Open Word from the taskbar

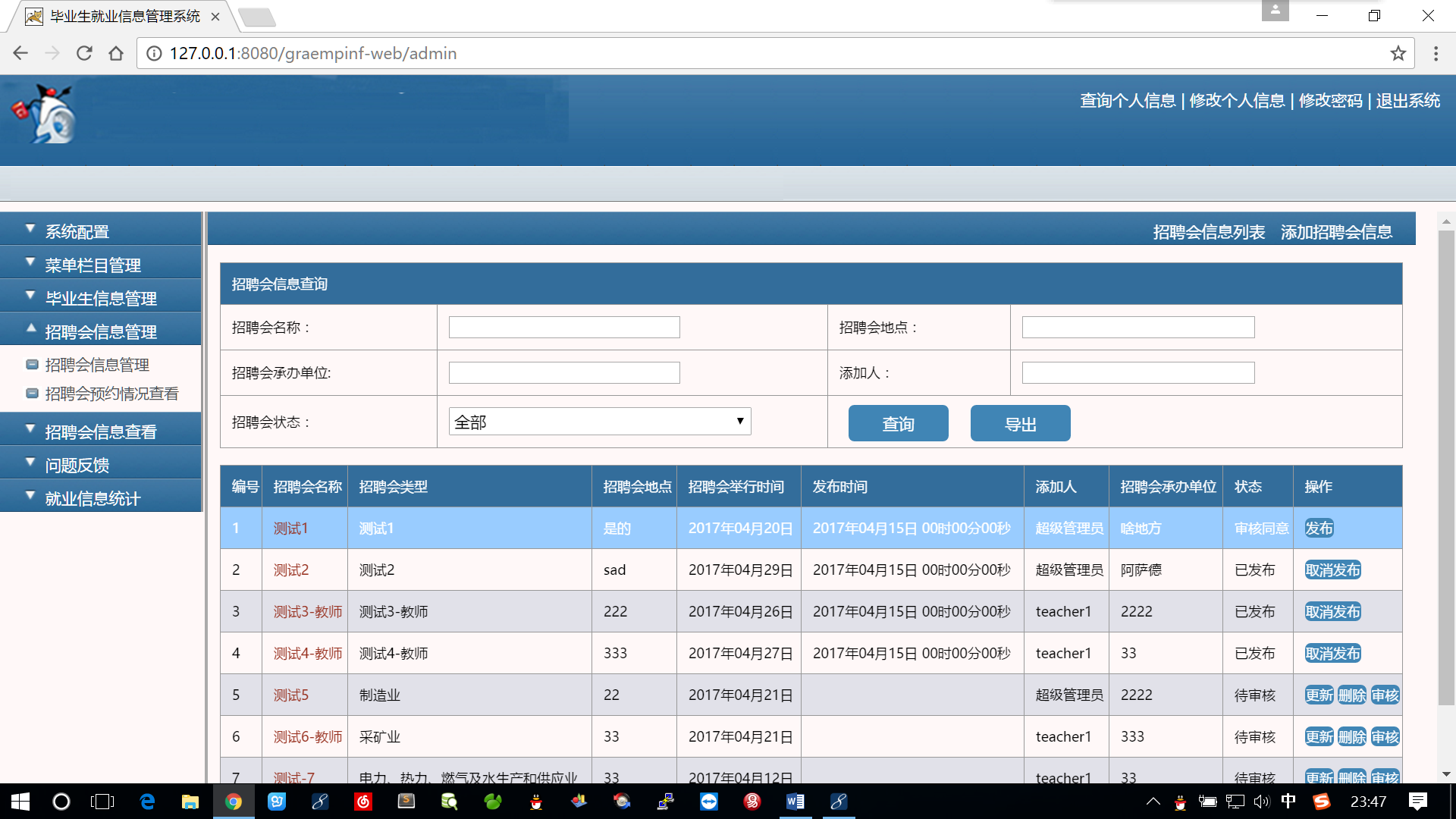coord(795,802)
